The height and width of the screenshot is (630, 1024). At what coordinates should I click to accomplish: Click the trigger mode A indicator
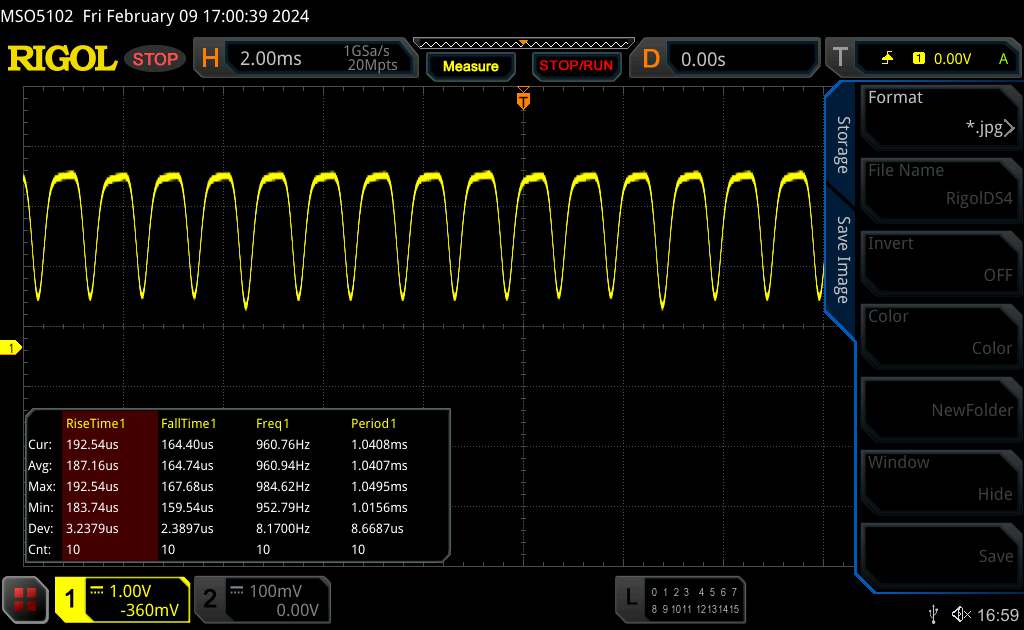[x=1004, y=59]
